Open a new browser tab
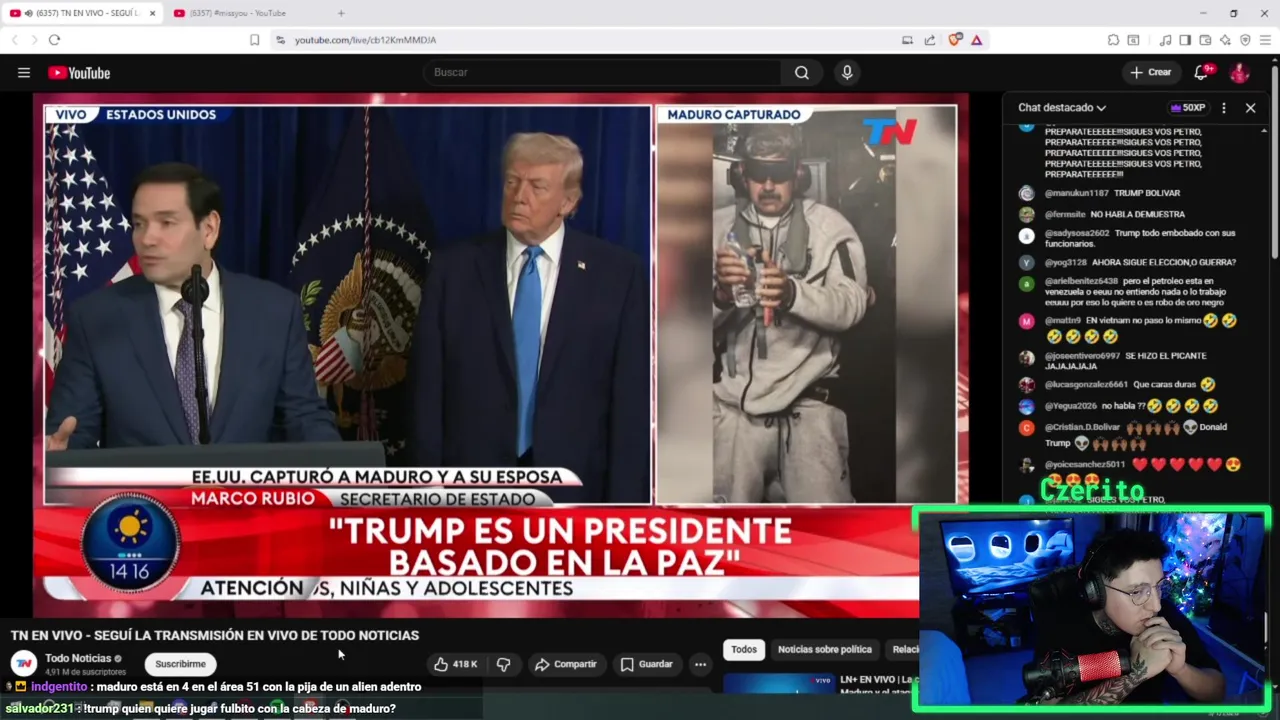The width and height of the screenshot is (1280, 720). pyautogui.click(x=341, y=13)
